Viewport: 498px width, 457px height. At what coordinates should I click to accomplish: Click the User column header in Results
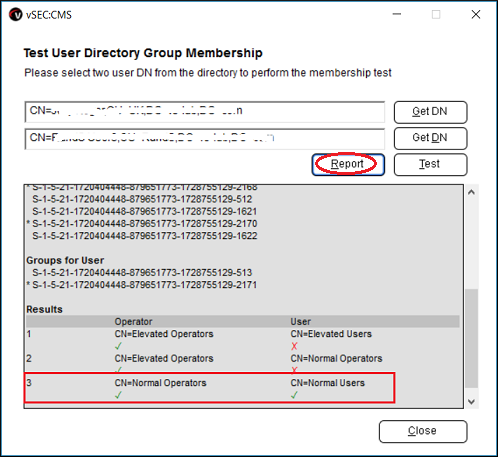click(300, 321)
